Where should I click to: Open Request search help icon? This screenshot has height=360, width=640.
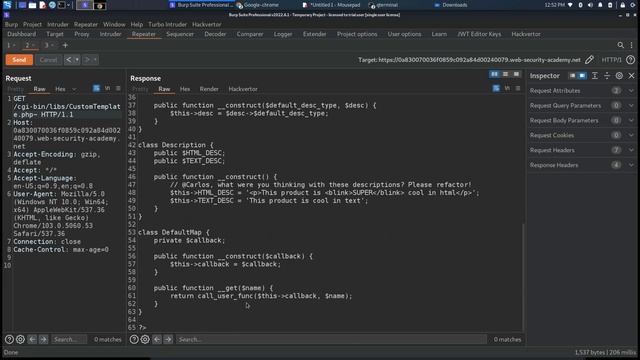coord(9,339)
